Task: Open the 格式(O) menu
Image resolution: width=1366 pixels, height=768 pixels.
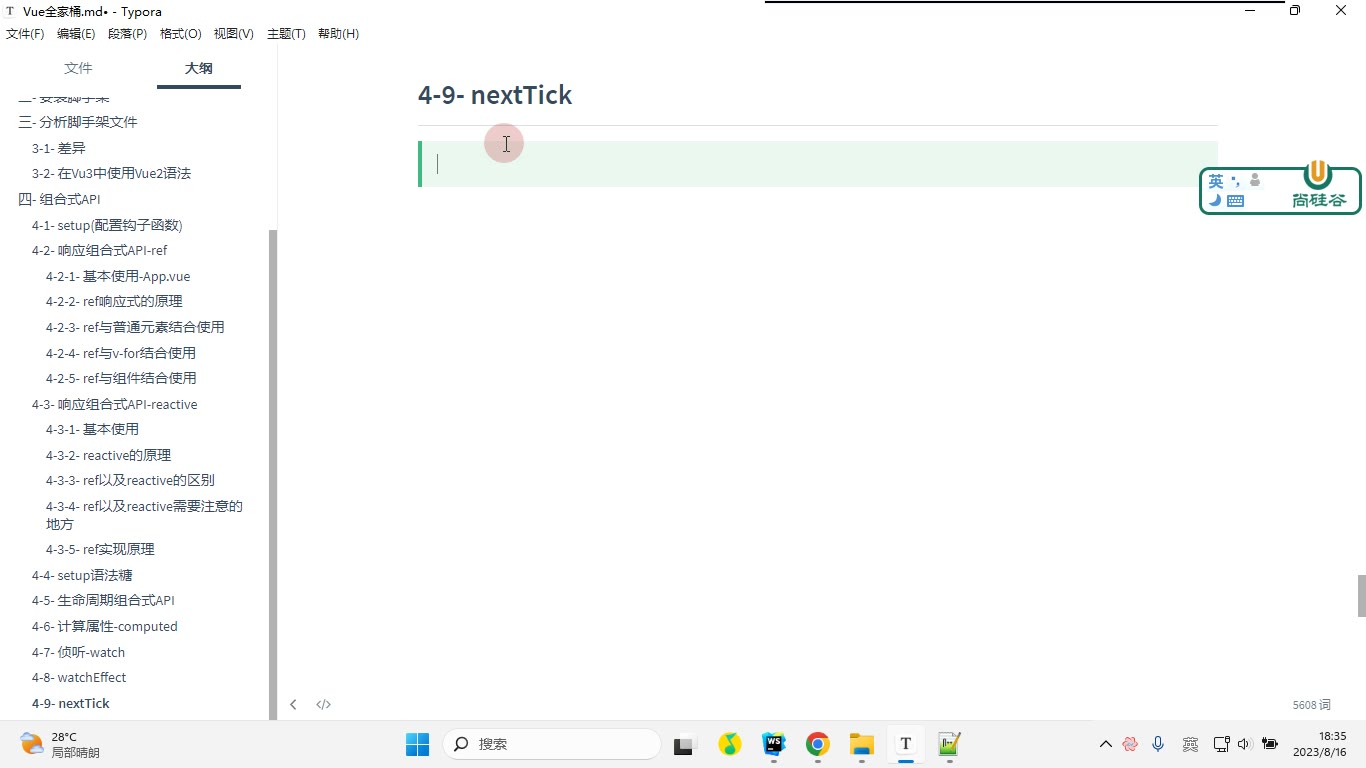Action: [x=180, y=34]
